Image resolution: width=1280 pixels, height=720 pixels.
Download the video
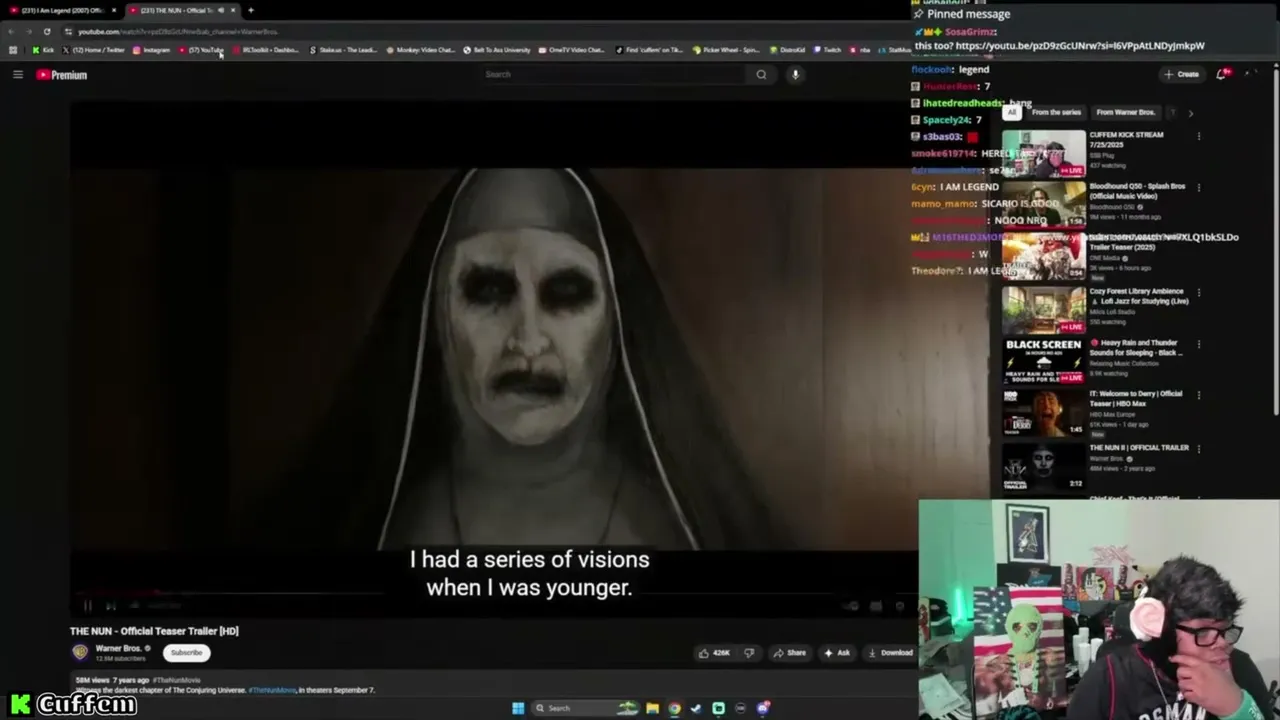[x=890, y=653]
